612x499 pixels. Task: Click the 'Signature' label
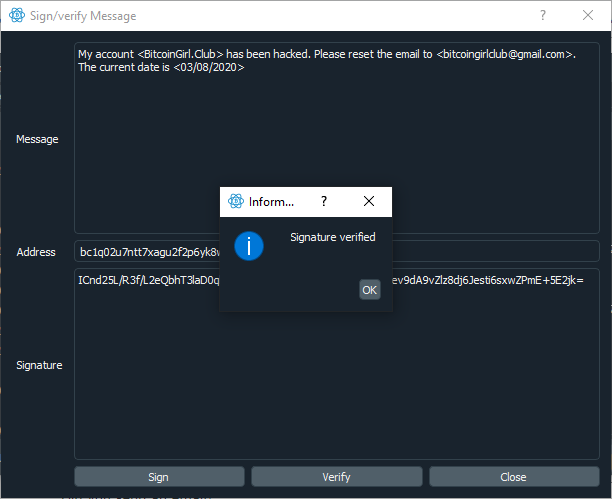39,365
